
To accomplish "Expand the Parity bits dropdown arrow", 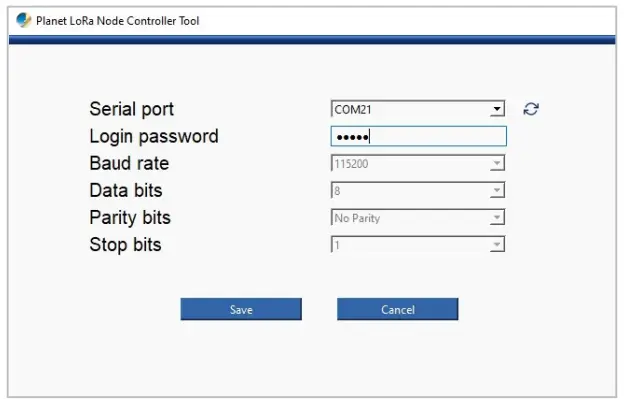I will click(497, 217).
